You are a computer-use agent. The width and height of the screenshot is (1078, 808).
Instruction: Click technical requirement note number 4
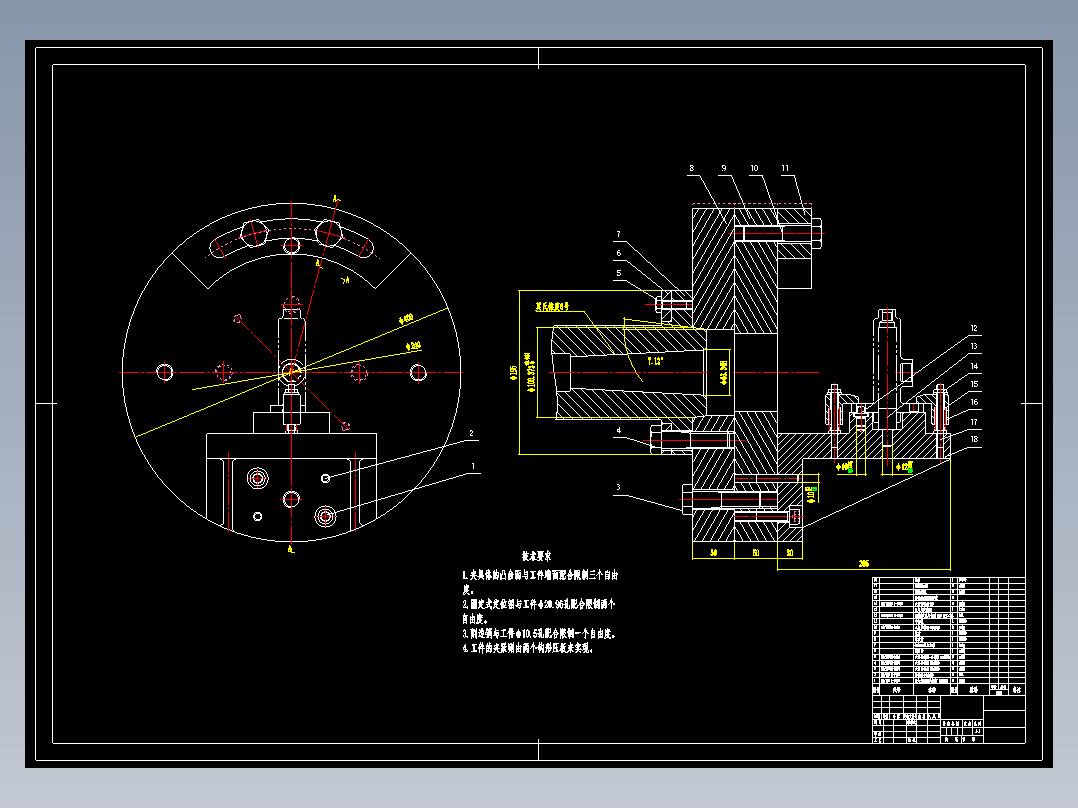(528, 648)
